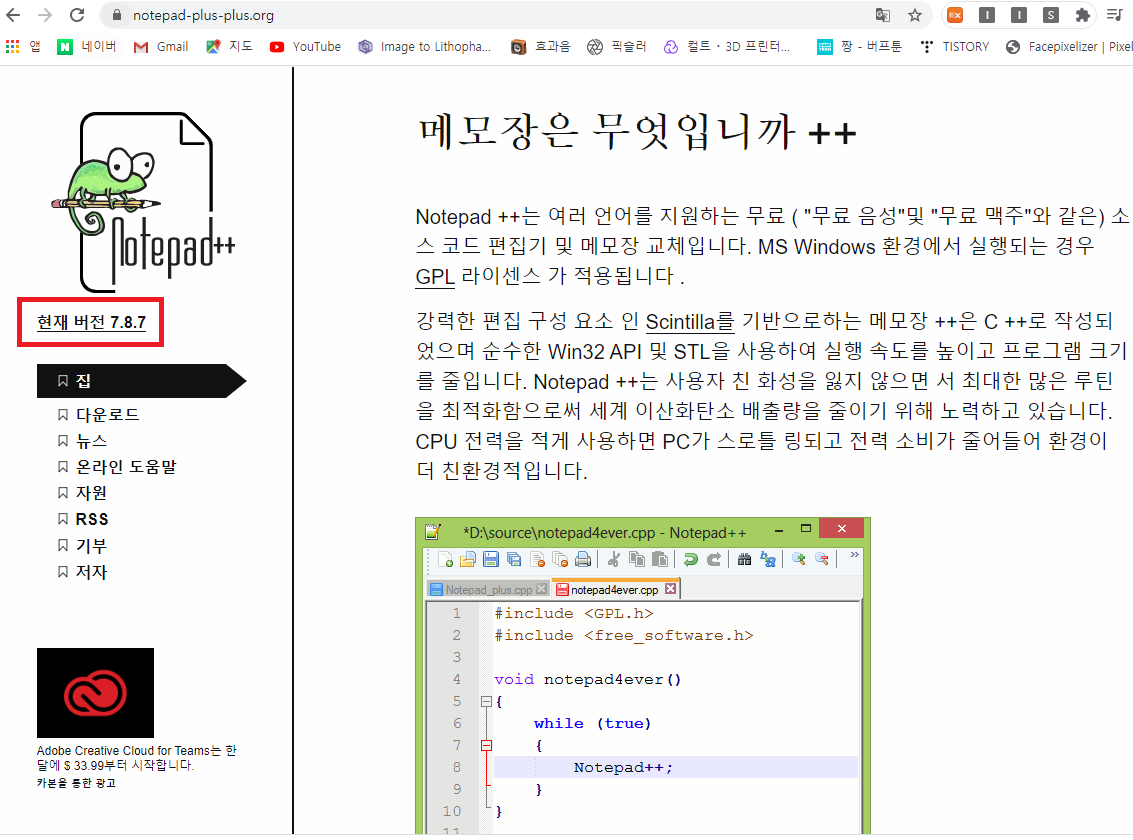Click the Adobe Creative Cloud for Teams ad text
The width and height of the screenshot is (1133, 840).
coord(137,758)
